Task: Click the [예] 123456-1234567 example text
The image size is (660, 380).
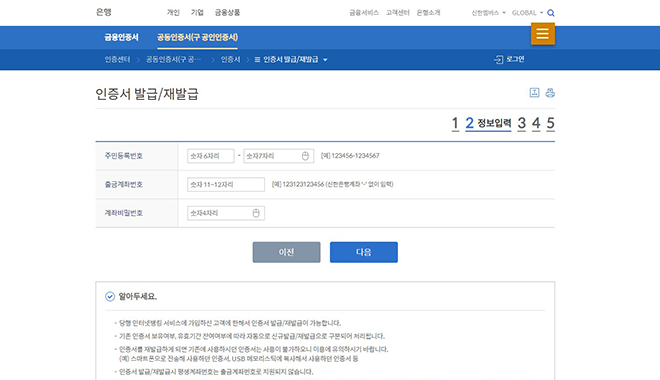Action: pos(350,156)
